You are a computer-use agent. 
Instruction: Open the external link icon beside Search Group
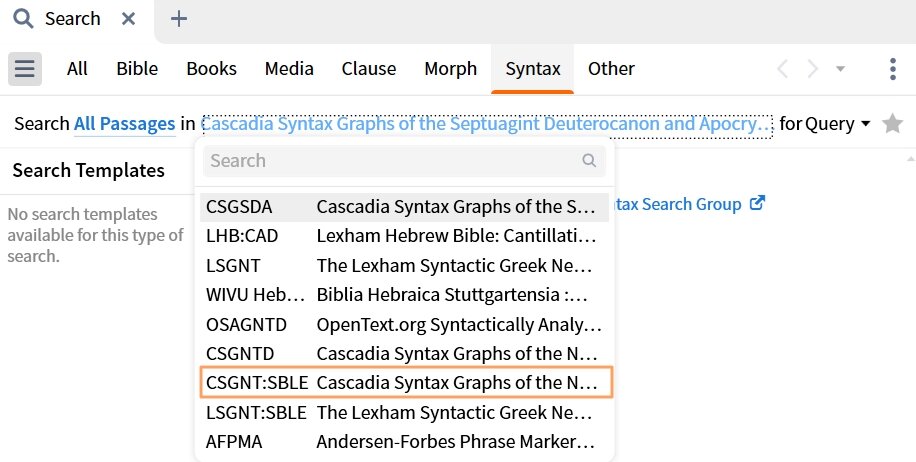click(x=757, y=203)
